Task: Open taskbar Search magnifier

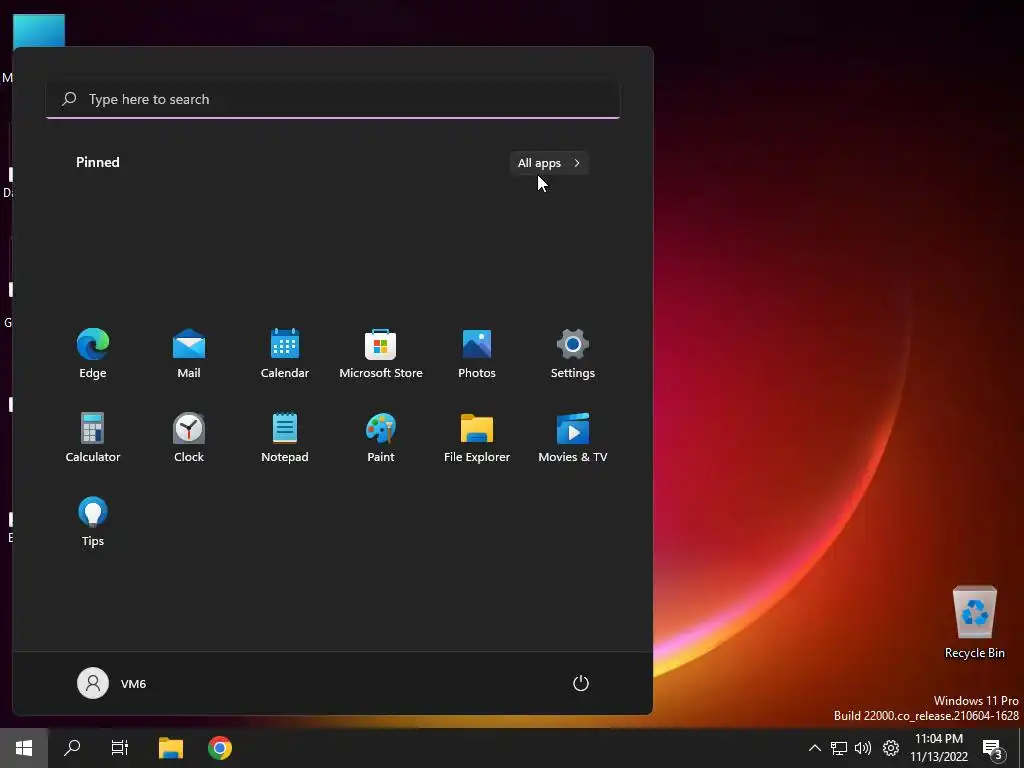Action: (x=72, y=748)
